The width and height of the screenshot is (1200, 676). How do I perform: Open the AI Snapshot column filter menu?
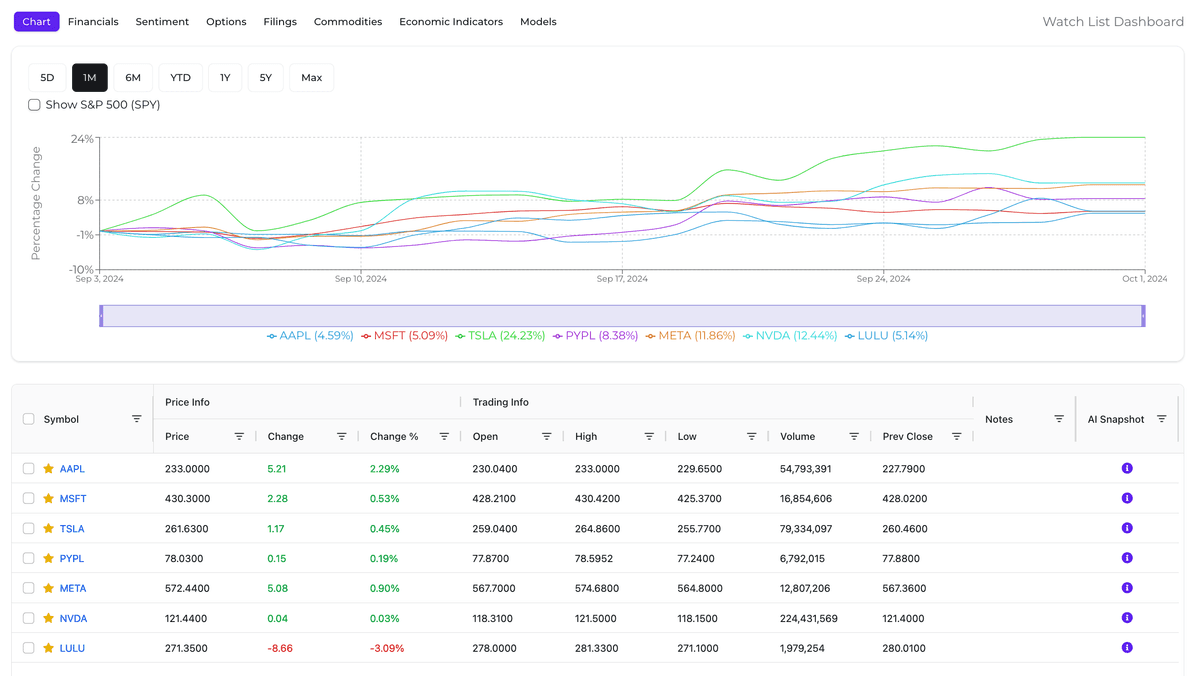(x=1162, y=419)
